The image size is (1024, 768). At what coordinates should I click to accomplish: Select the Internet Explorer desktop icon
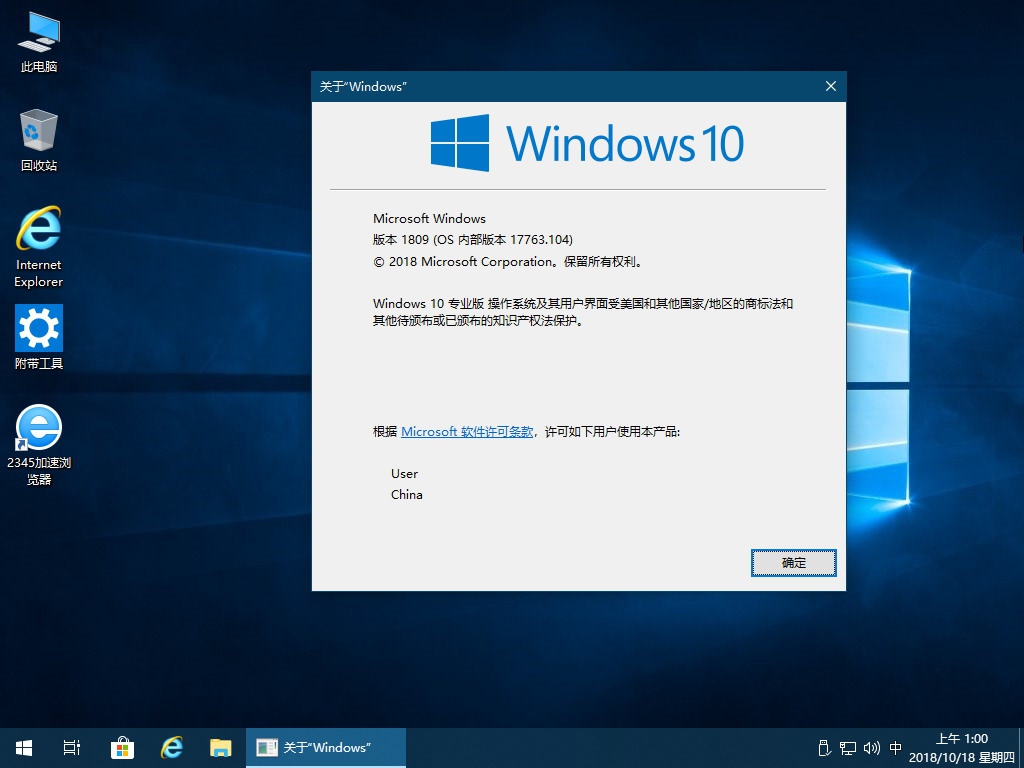click(x=39, y=247)
